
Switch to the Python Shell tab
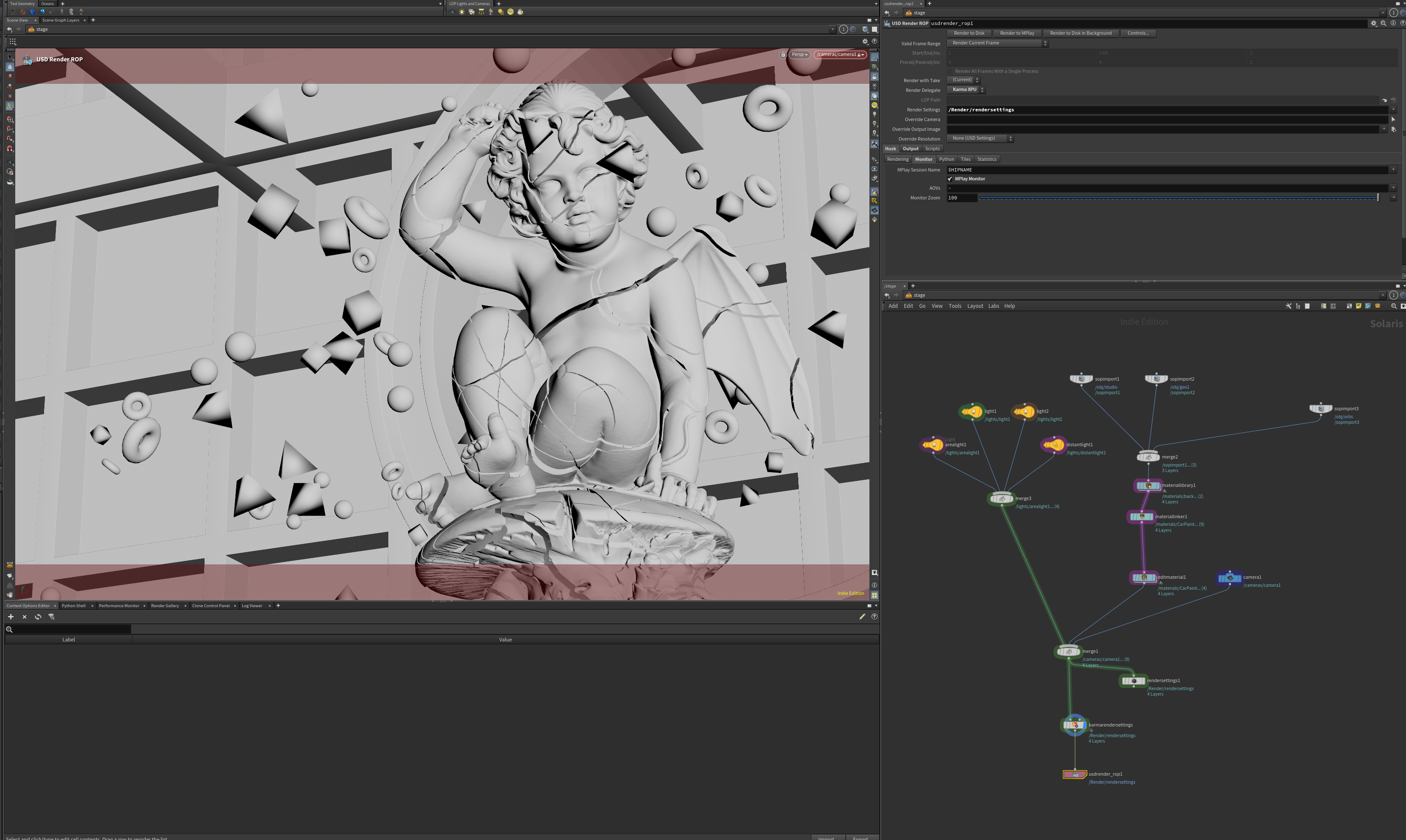pos(74,606)
